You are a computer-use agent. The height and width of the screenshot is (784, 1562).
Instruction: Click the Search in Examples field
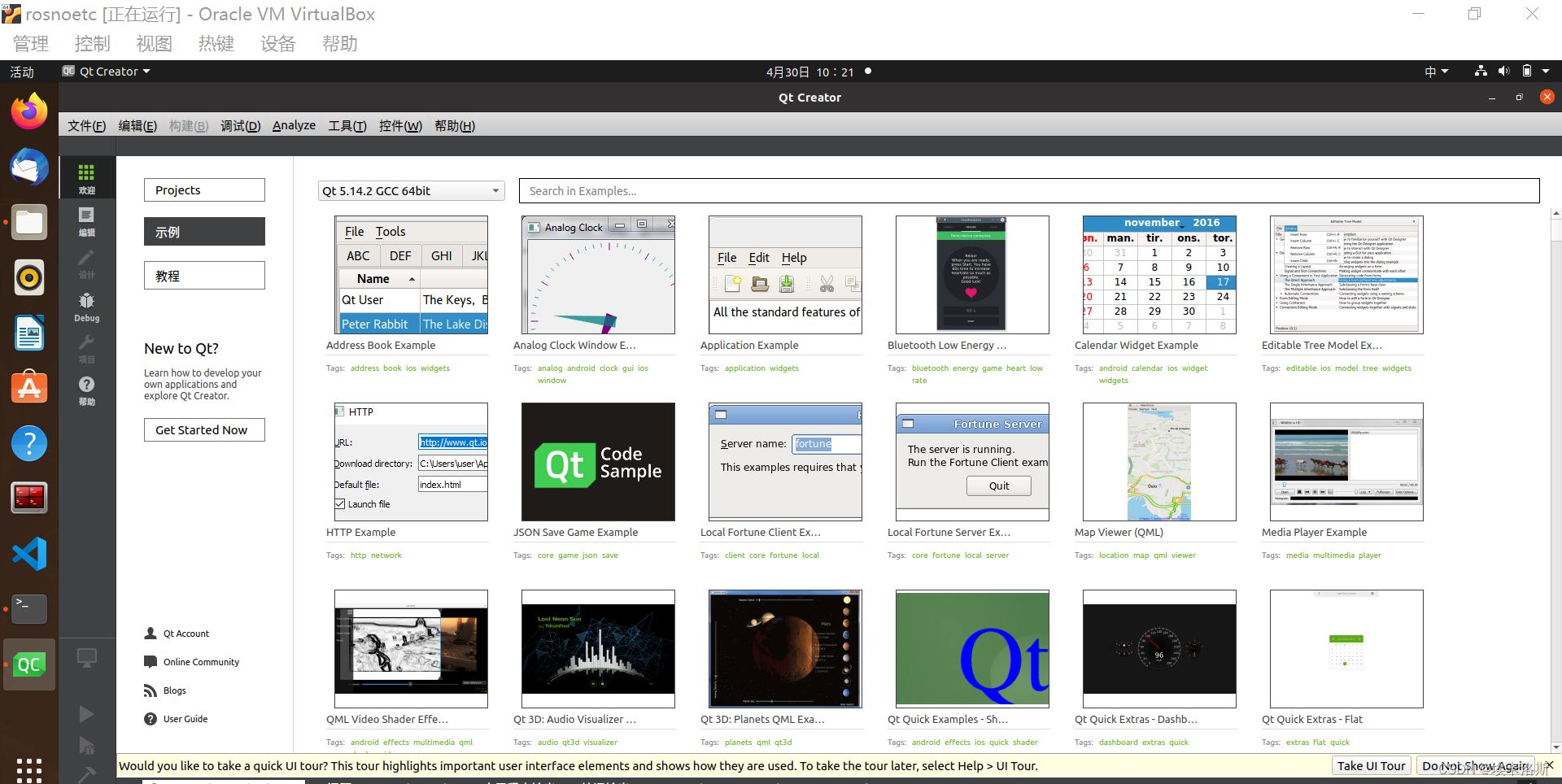(1029, 191)
